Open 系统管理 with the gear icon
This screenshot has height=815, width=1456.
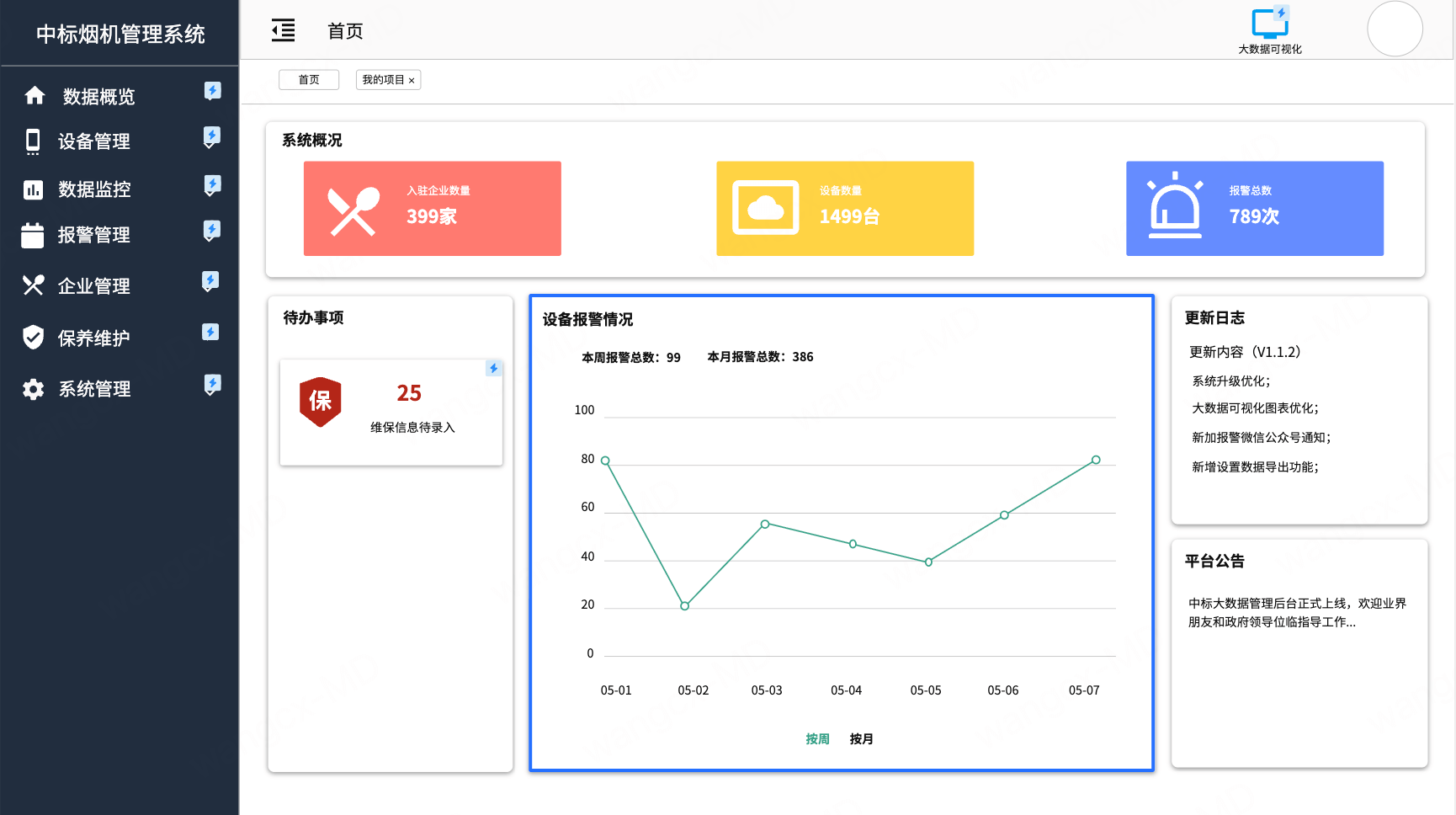point(32,389)
